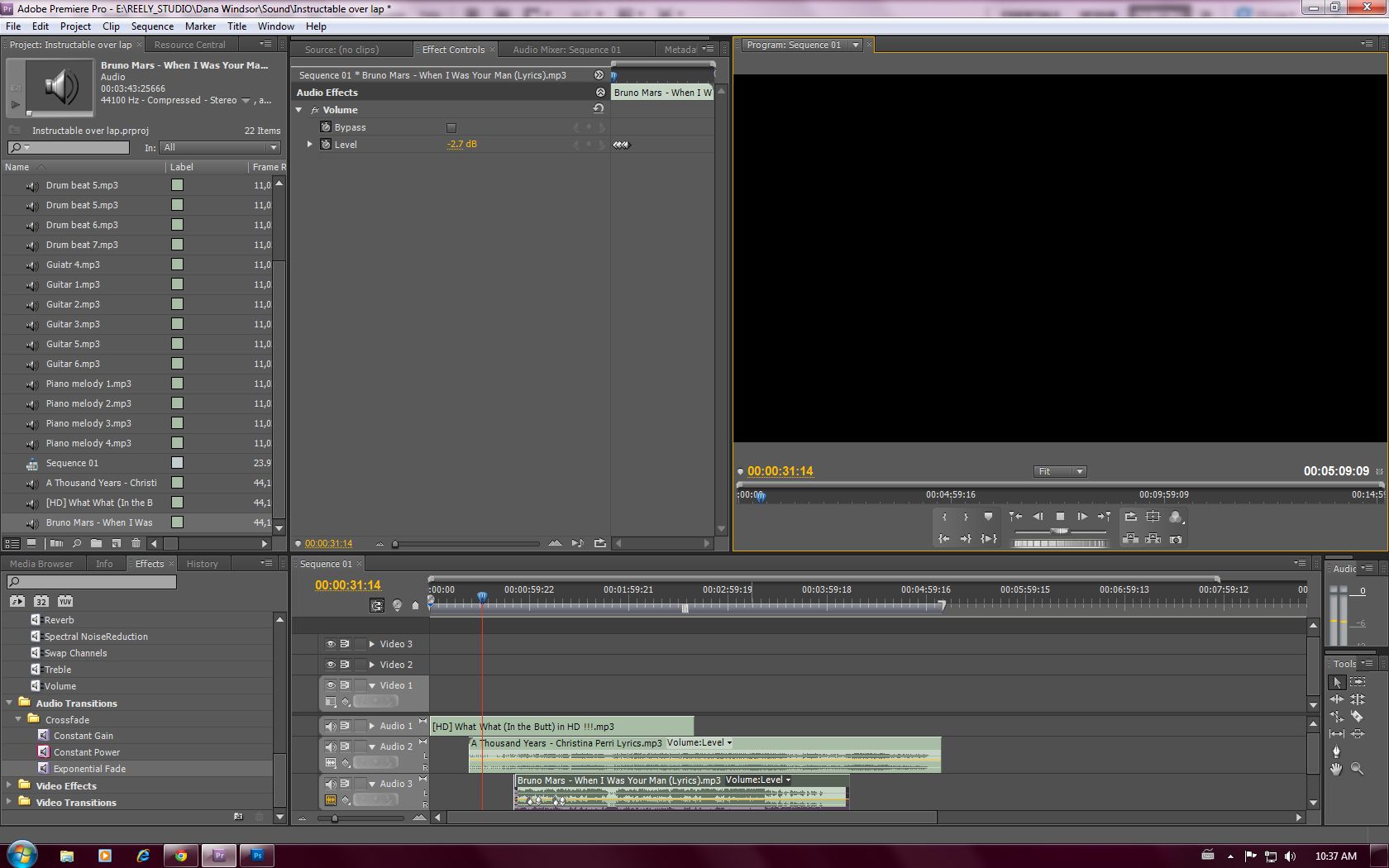Switch Project panel to list view
The height and width of the screenshot is (868, 1389).
[12, 544]
